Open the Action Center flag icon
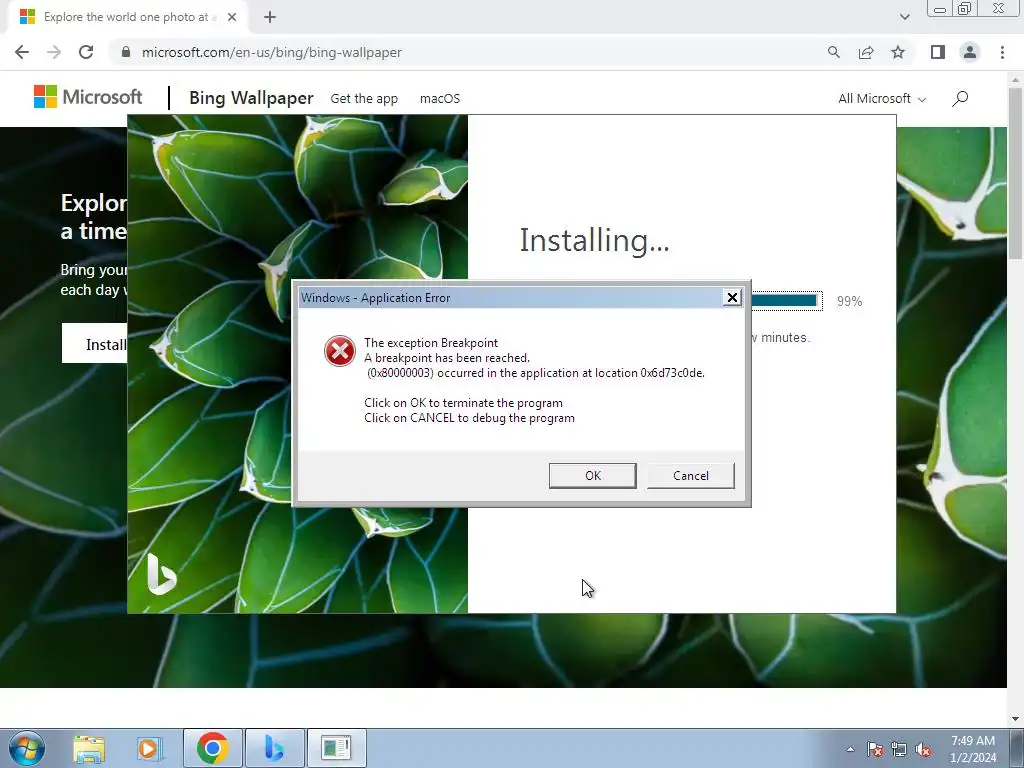The height and width of the screenshot is (768, 1024). click(875, 749)
